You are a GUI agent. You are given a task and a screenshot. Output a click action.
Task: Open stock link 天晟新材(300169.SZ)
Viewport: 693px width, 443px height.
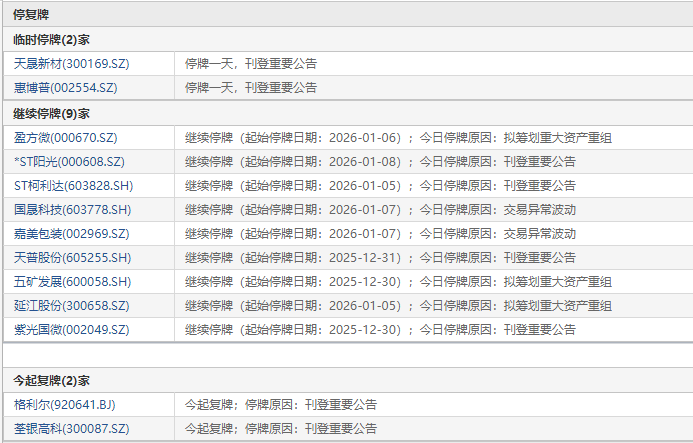[72, 64]
